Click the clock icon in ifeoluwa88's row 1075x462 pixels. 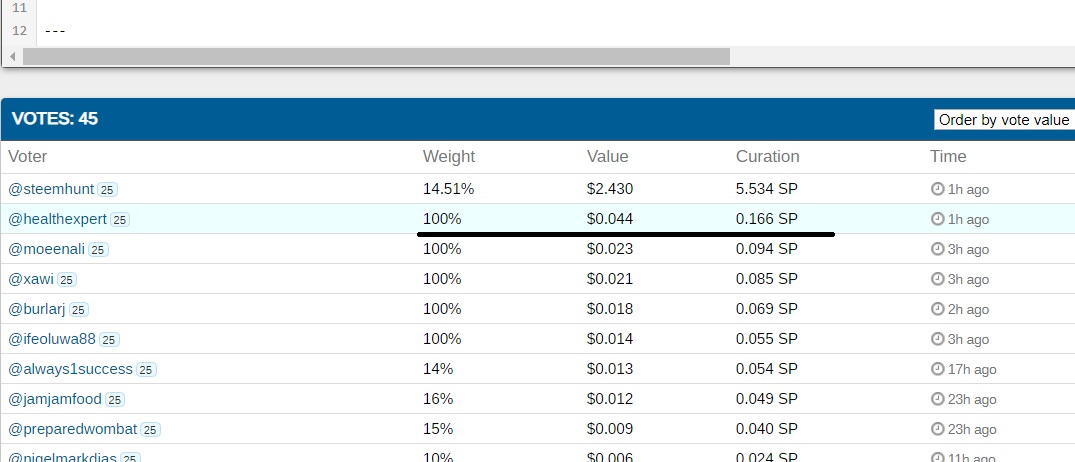pos(937,339)
